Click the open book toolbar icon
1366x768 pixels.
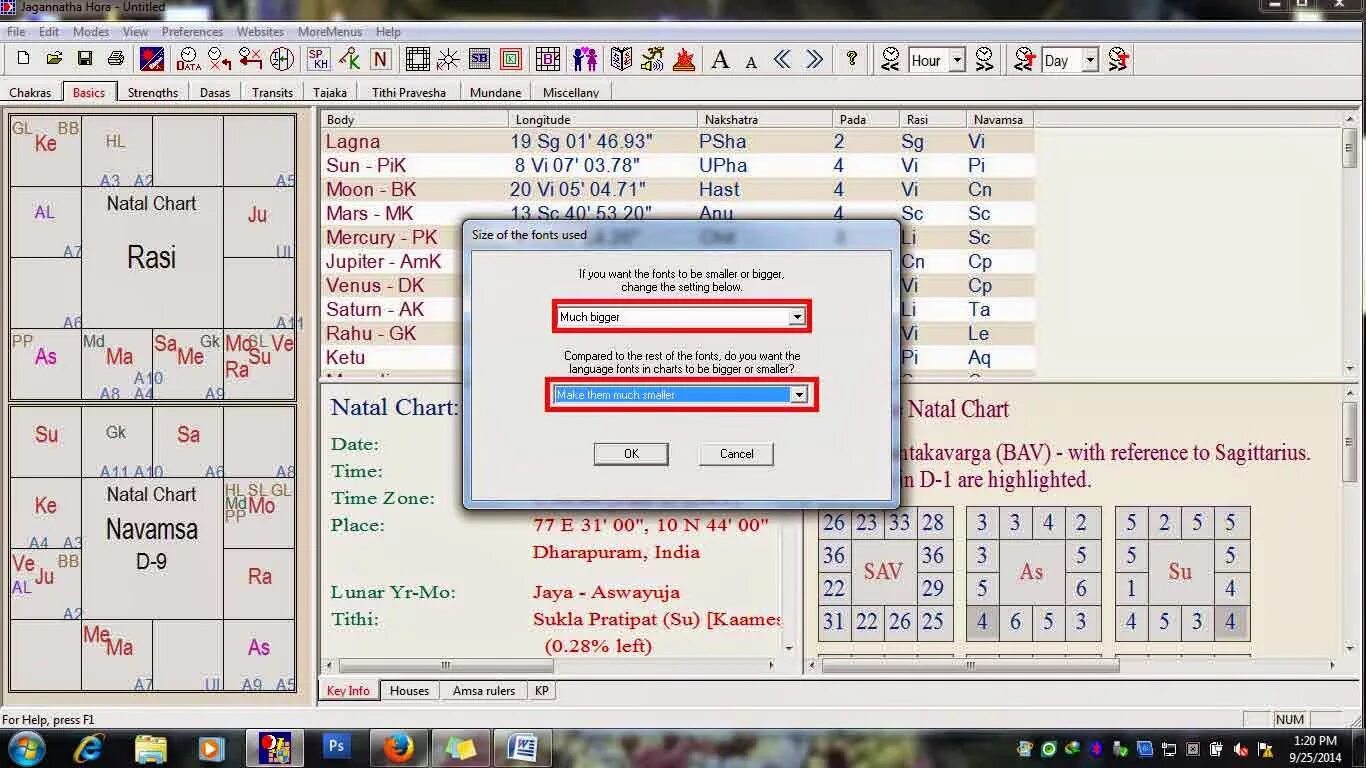click(x=621, y=59)
